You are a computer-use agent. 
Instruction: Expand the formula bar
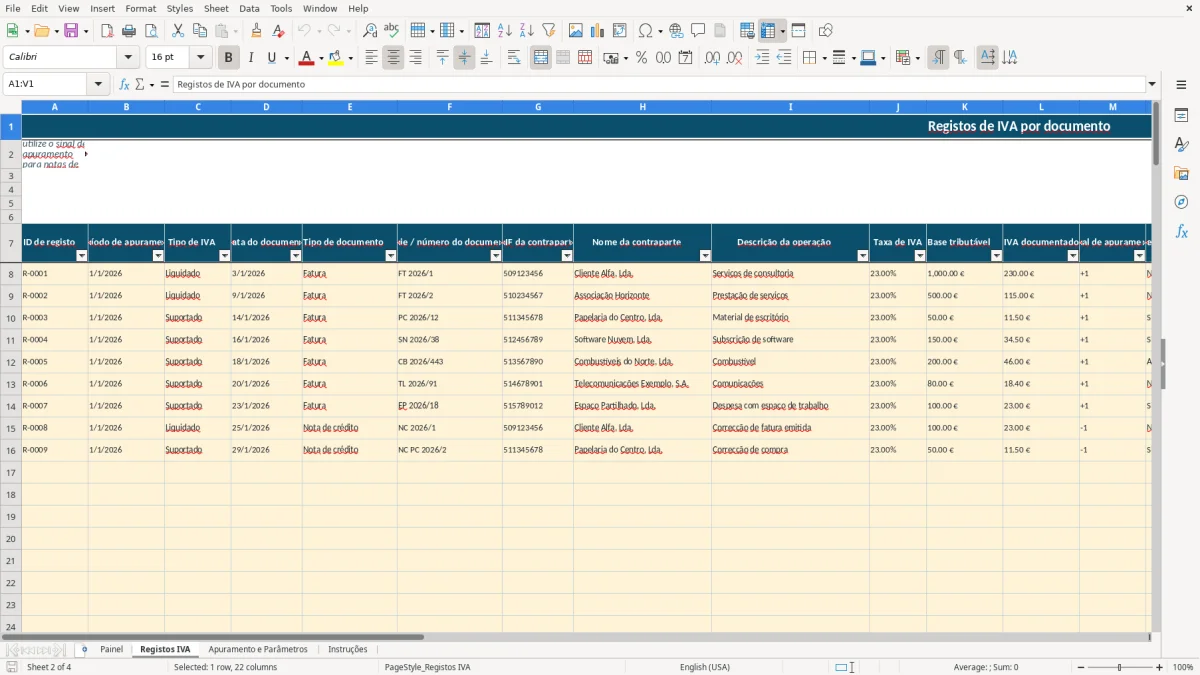(x=1152, y=84)
